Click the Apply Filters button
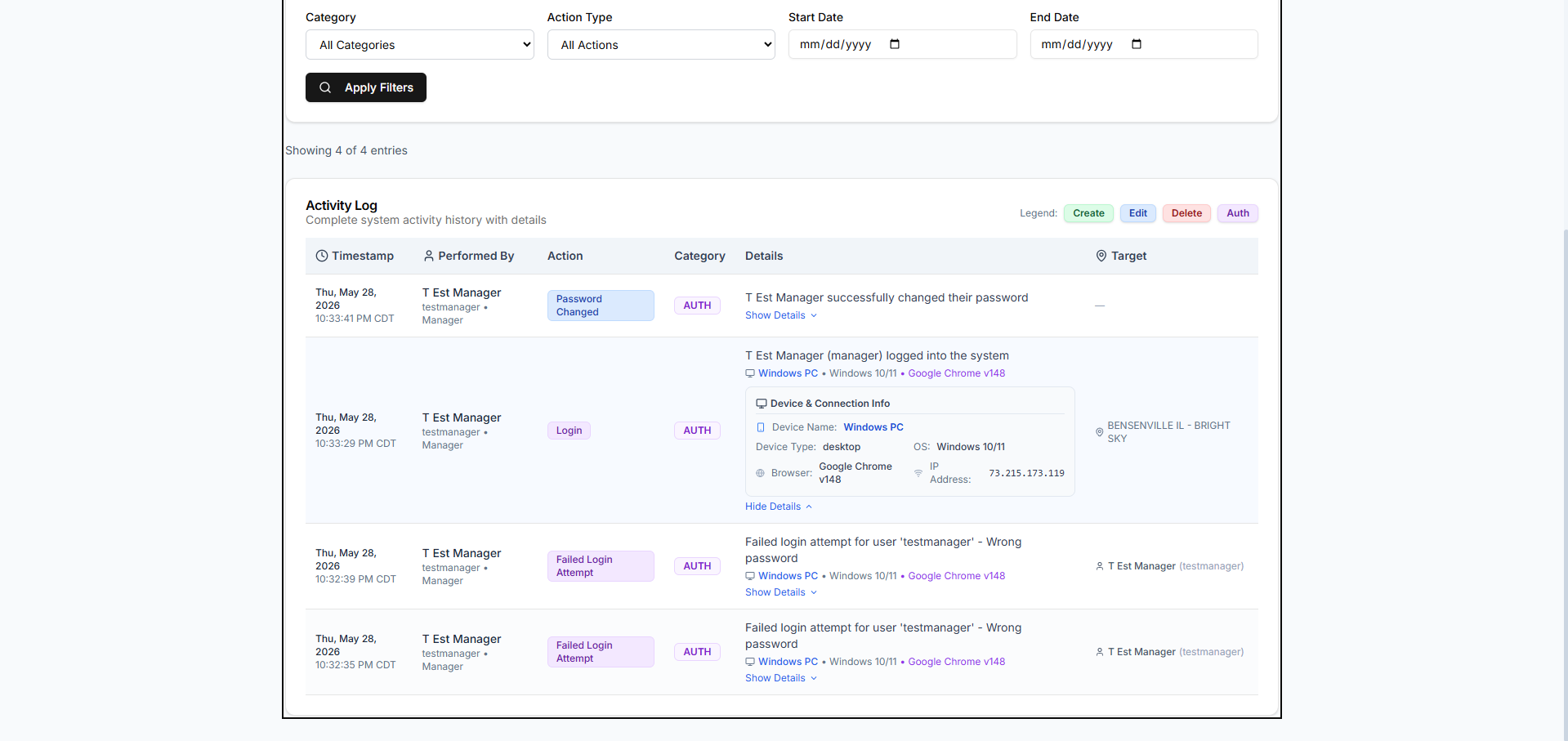Viewport: 1568px width, 741px height. point(366,87)
